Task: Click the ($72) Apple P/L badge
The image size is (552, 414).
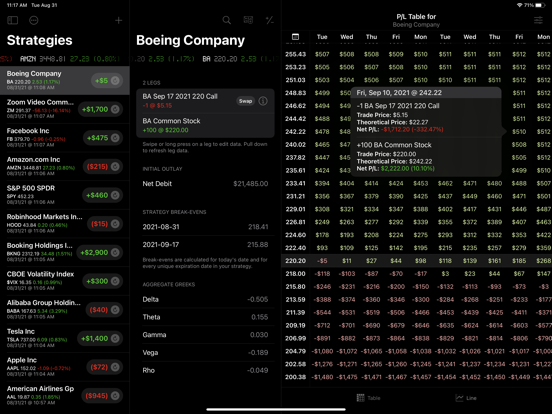Action: pos(105,367)
